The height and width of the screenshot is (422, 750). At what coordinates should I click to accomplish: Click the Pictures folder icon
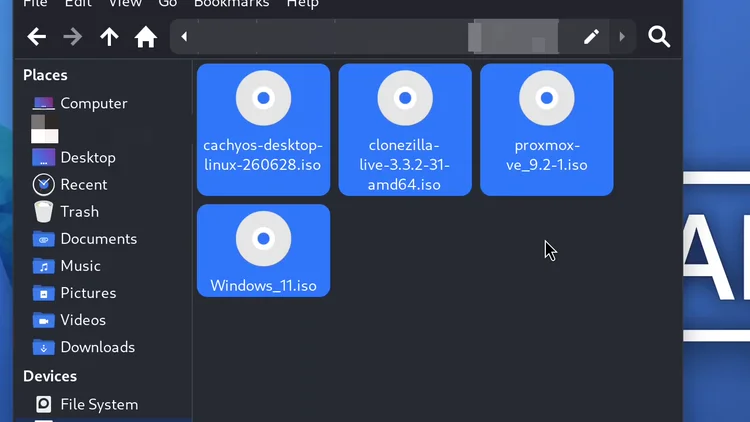(x=44, y=293)
